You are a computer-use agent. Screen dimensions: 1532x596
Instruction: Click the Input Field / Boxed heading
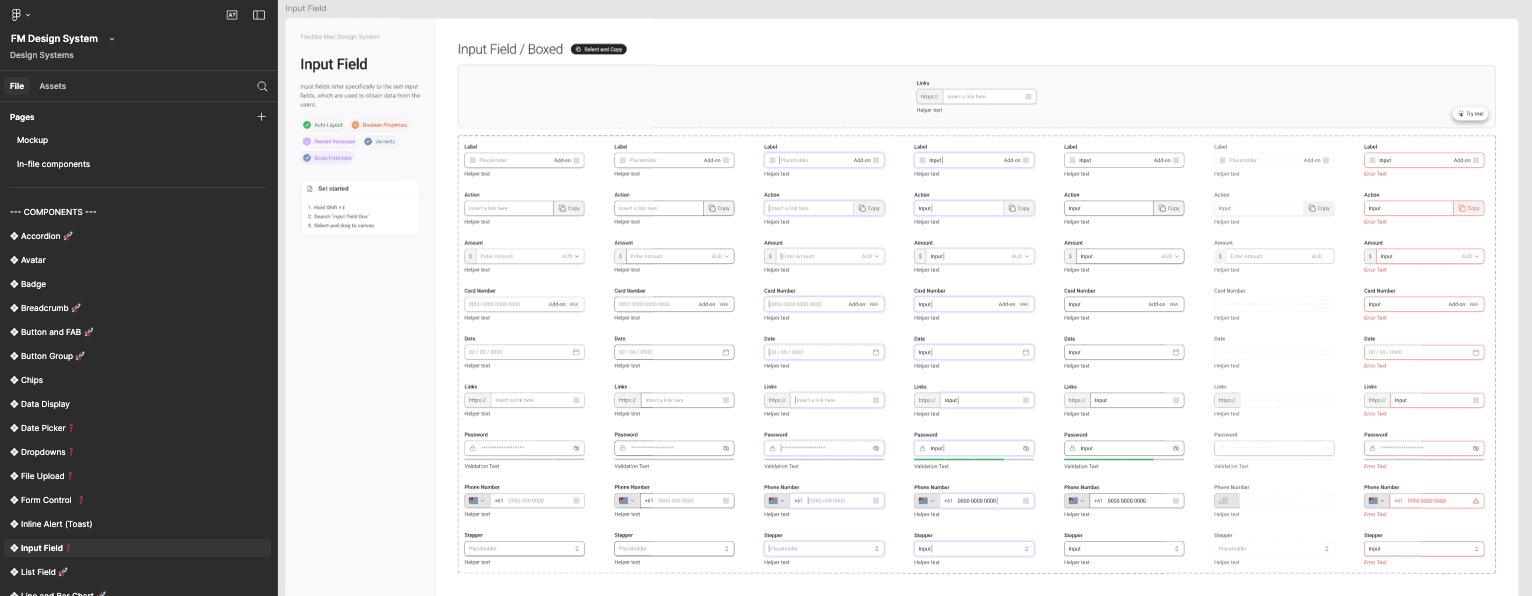[x=510, y=49]
